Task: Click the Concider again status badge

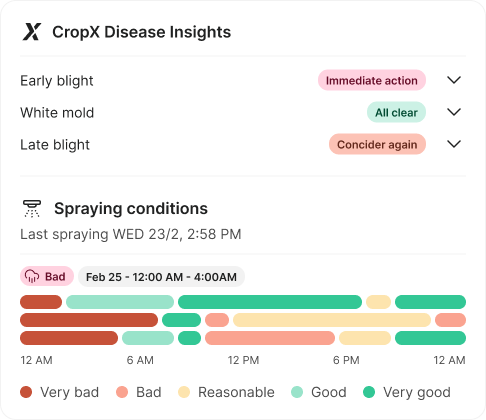Action: [x=377, y=144]
